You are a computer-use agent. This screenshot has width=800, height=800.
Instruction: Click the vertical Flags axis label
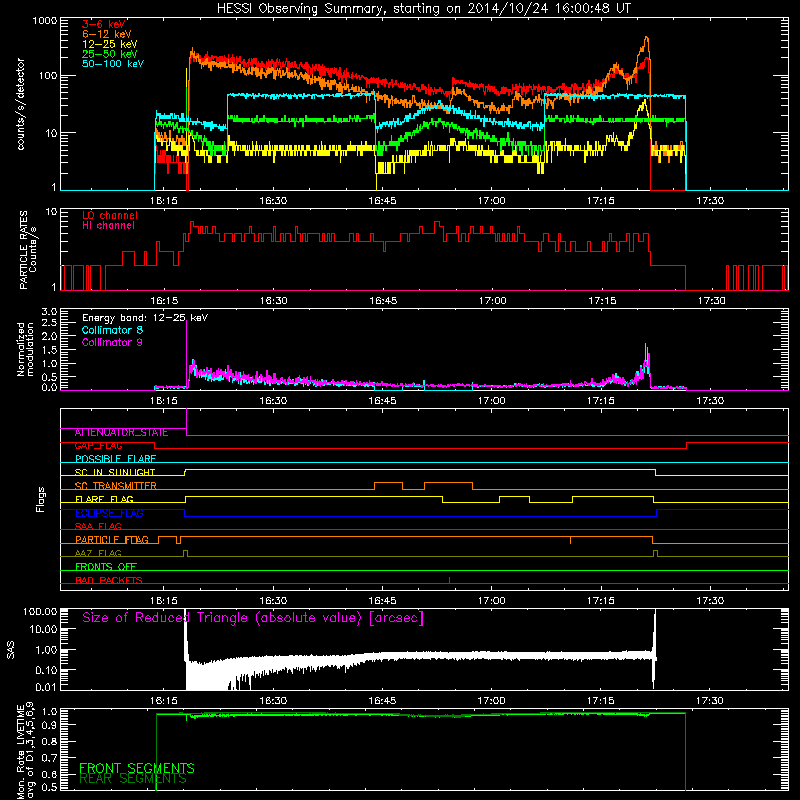[41, 499]
